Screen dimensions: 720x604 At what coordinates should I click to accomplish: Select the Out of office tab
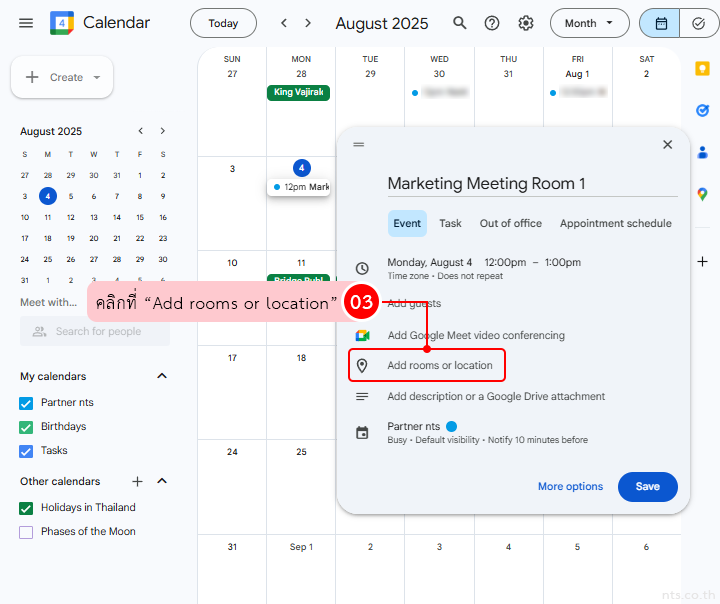(x=511, y=224)
